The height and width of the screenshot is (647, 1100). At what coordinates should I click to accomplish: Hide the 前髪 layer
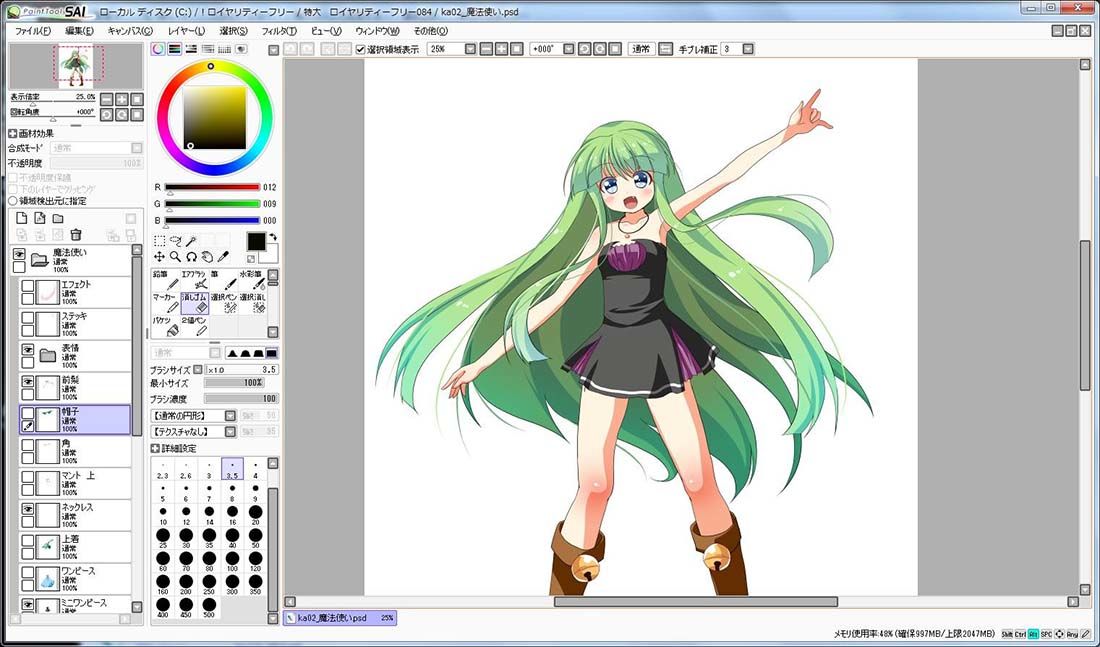tap(27, 382)
